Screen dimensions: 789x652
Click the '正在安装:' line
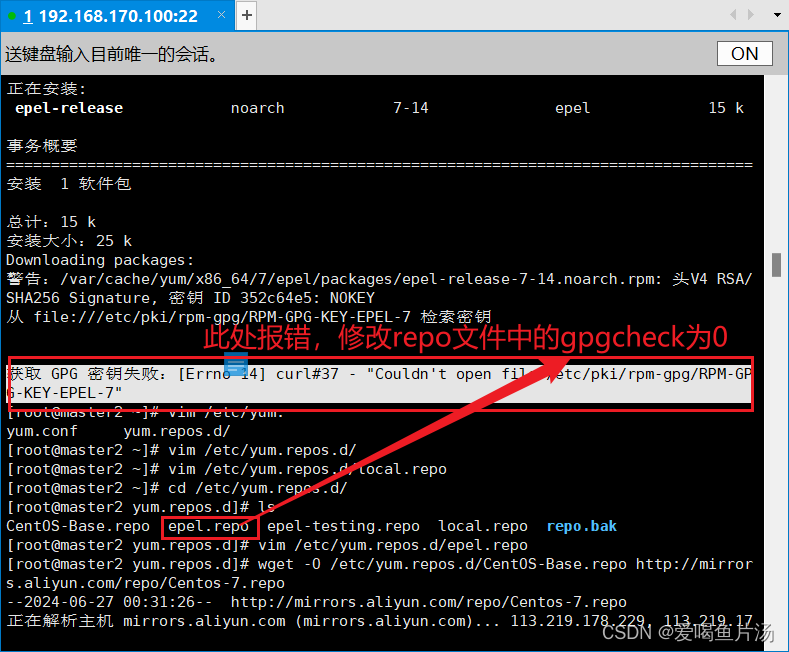pos(46,89)
